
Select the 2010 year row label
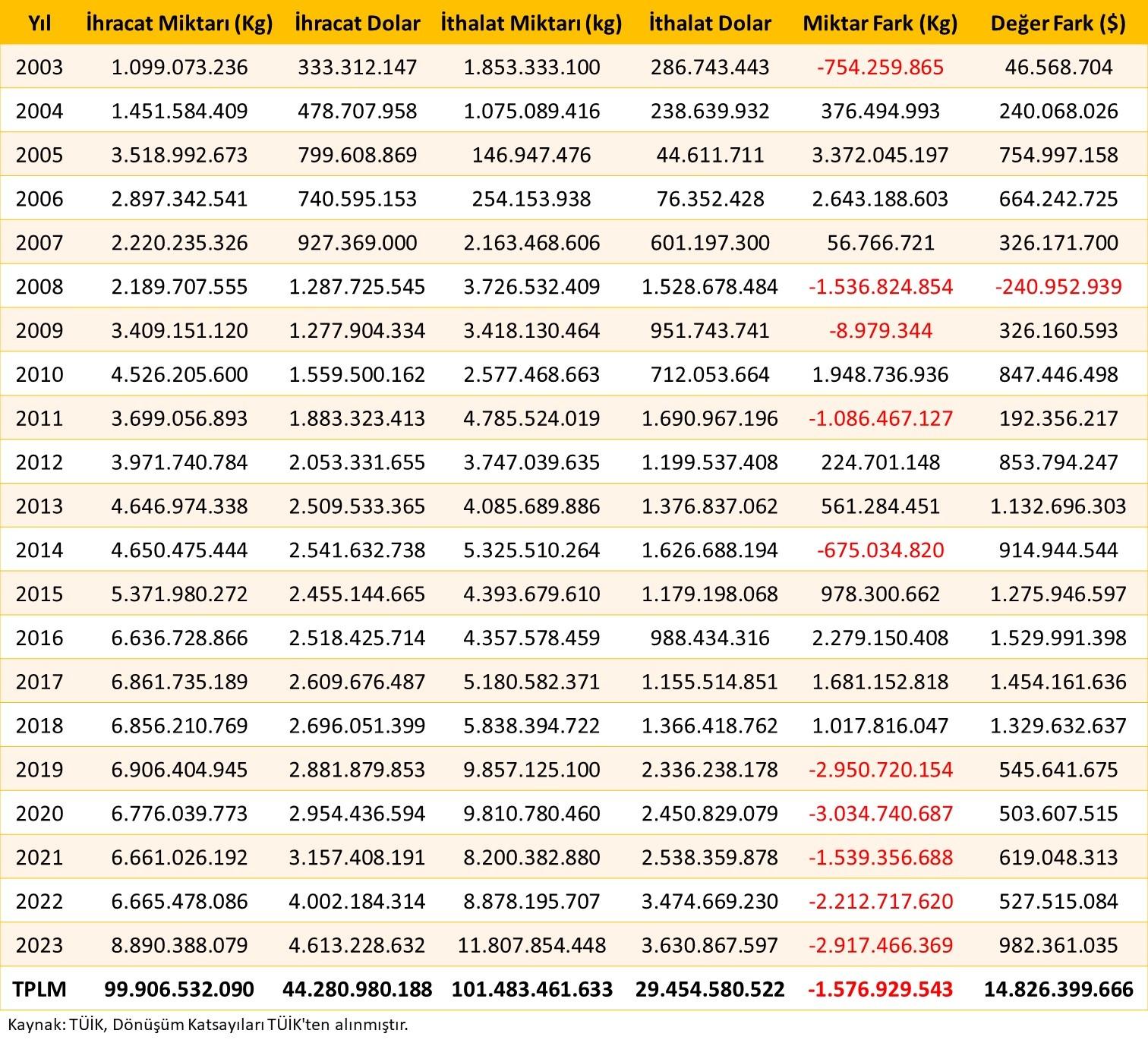(39, 374)
